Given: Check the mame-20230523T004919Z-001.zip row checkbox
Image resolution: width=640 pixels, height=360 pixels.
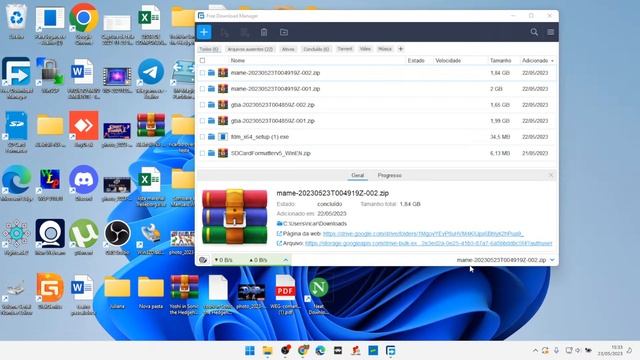Looking at the screenshot, I should point(202,89).
